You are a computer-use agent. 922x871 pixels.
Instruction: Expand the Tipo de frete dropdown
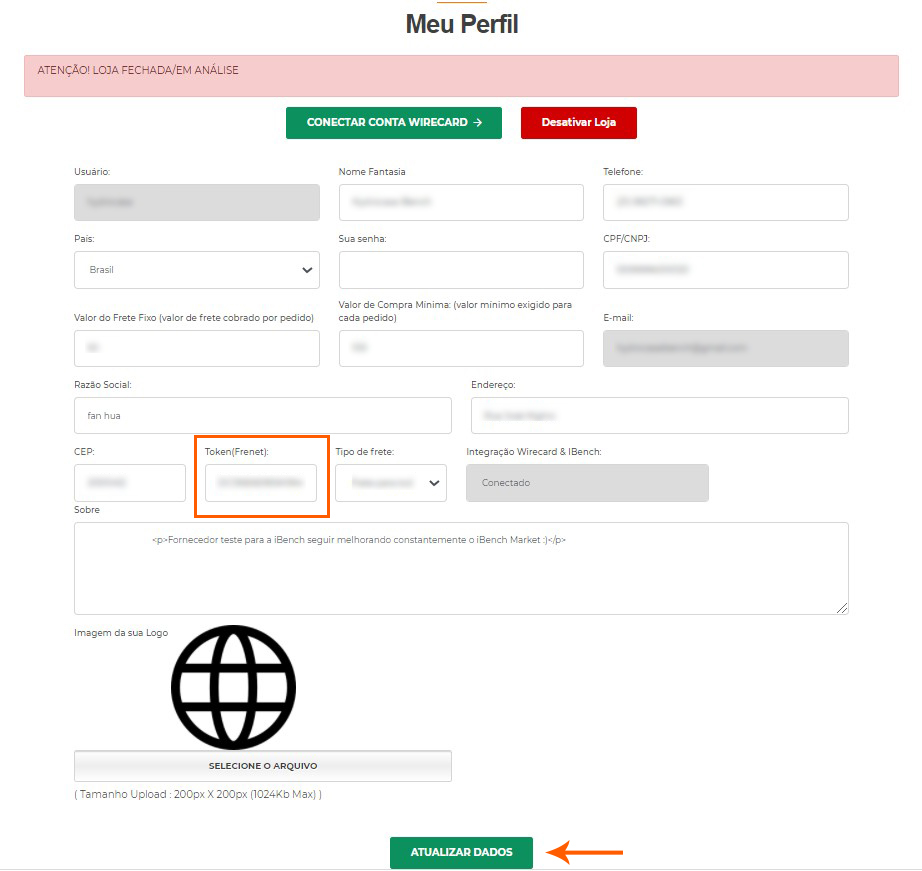pos(391,483)
